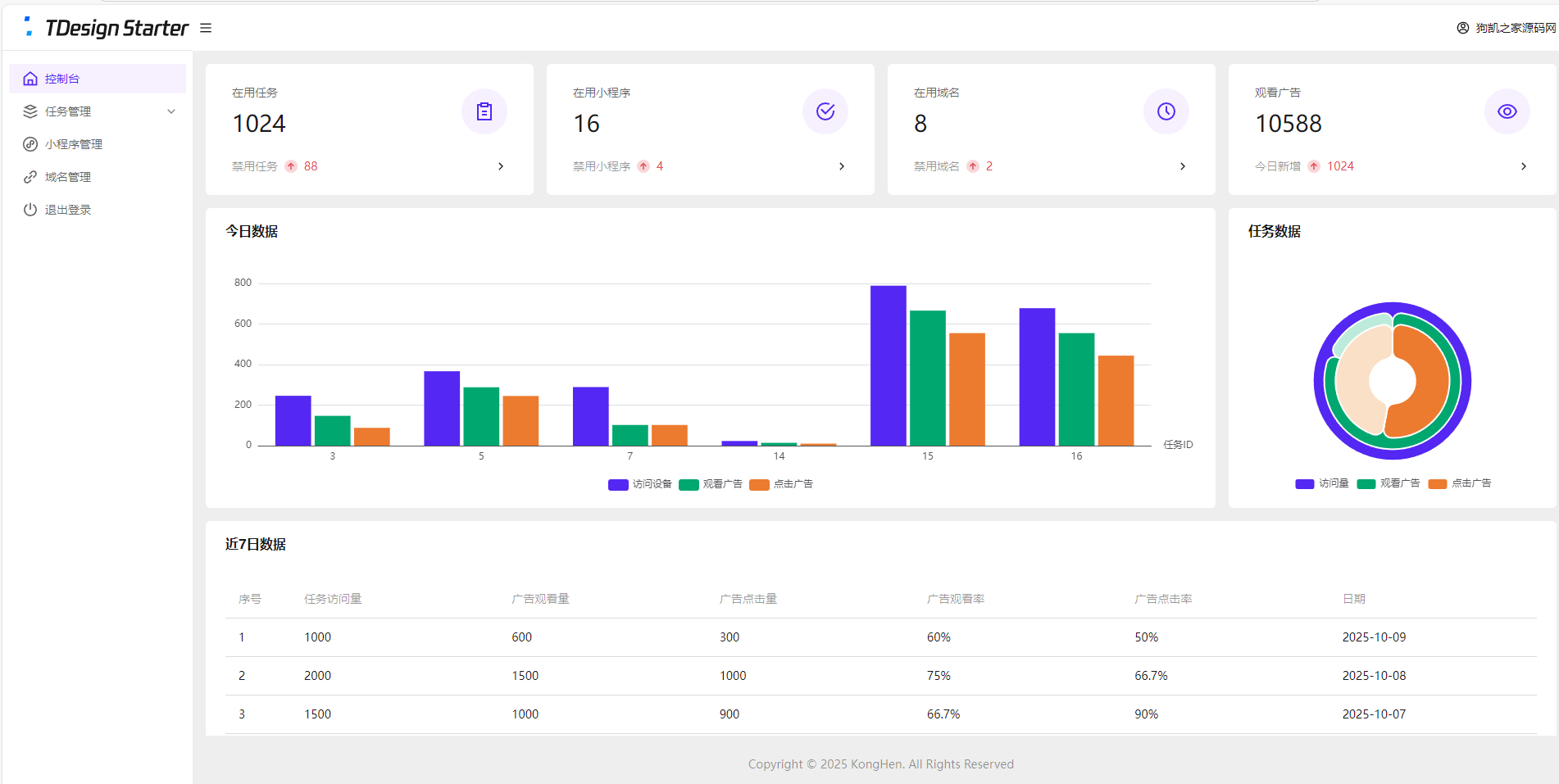Open the 小程序管理 menu item
Viewport: 1559px width, 784px height.
[74, 144]
